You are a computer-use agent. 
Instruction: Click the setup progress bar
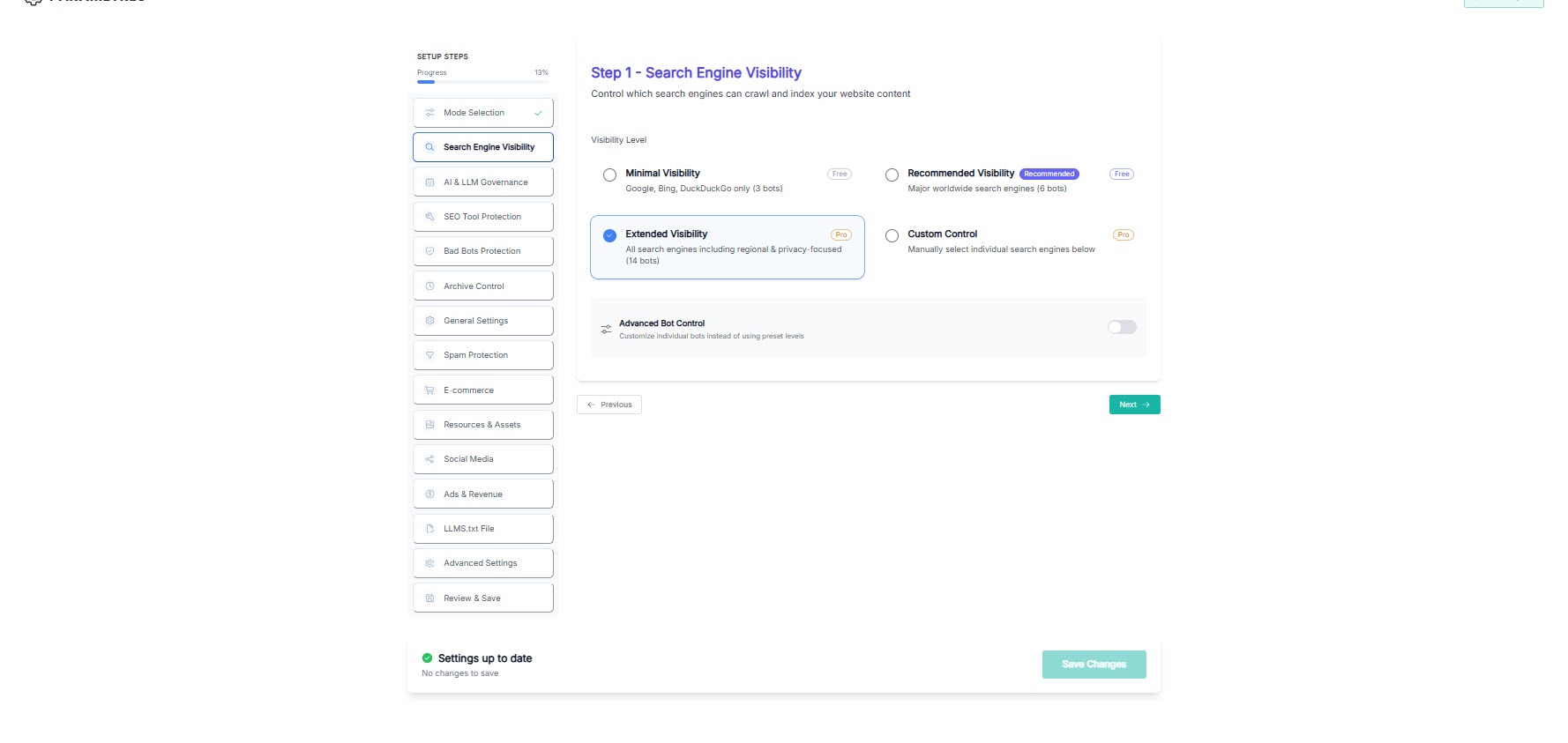tap(482, 82)
